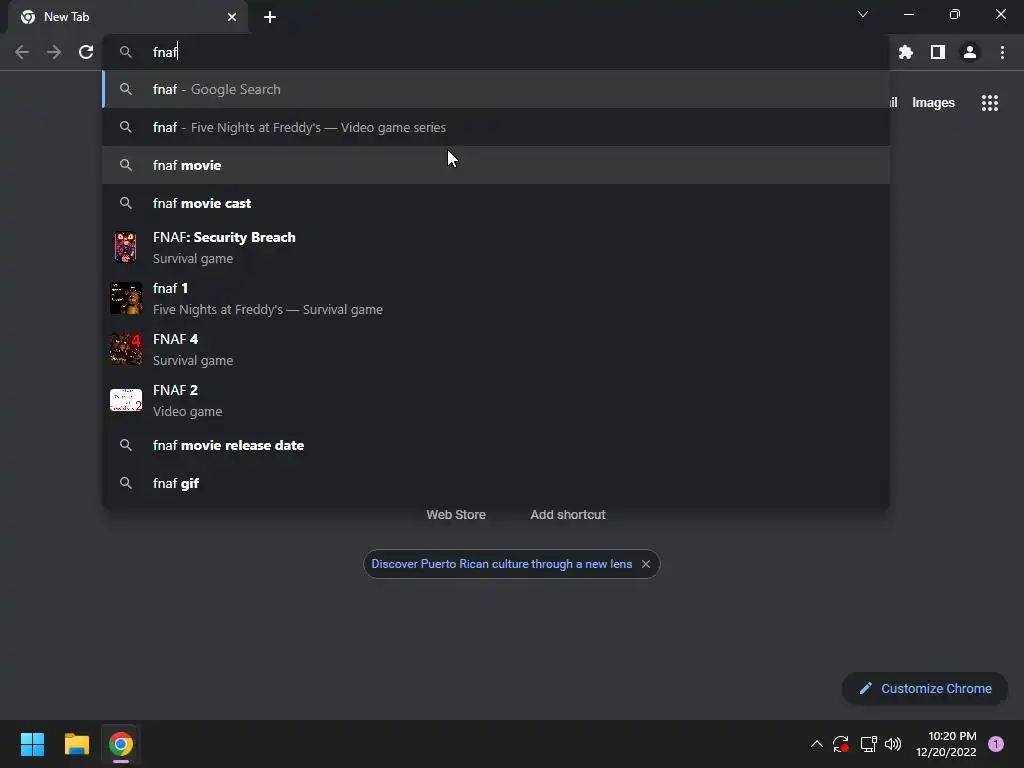Click the Chrome taskbar icon
1024x768 pixels.
coord(121,744)
